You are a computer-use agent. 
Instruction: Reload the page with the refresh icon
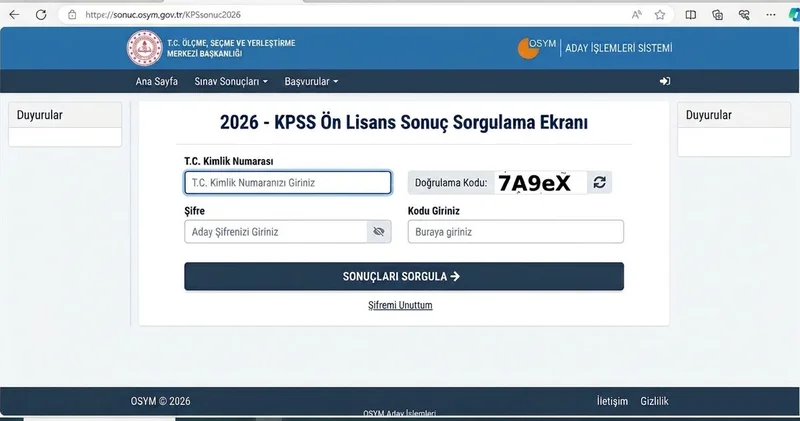coord(41,15)
